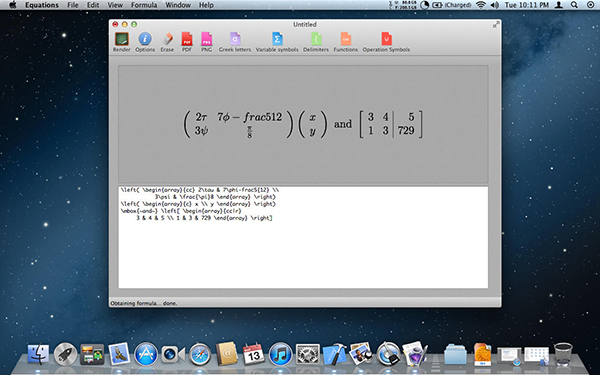Open the Options info icon
This screenshot has width=600, height=375.
[145, 39]
